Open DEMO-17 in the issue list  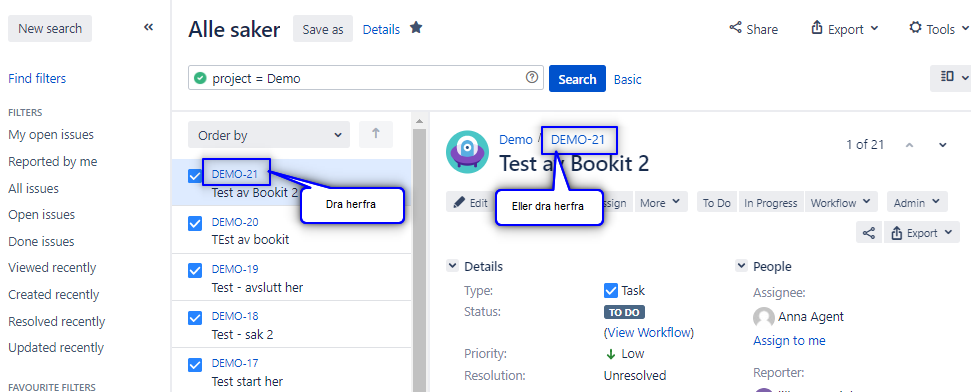point(235,363)
